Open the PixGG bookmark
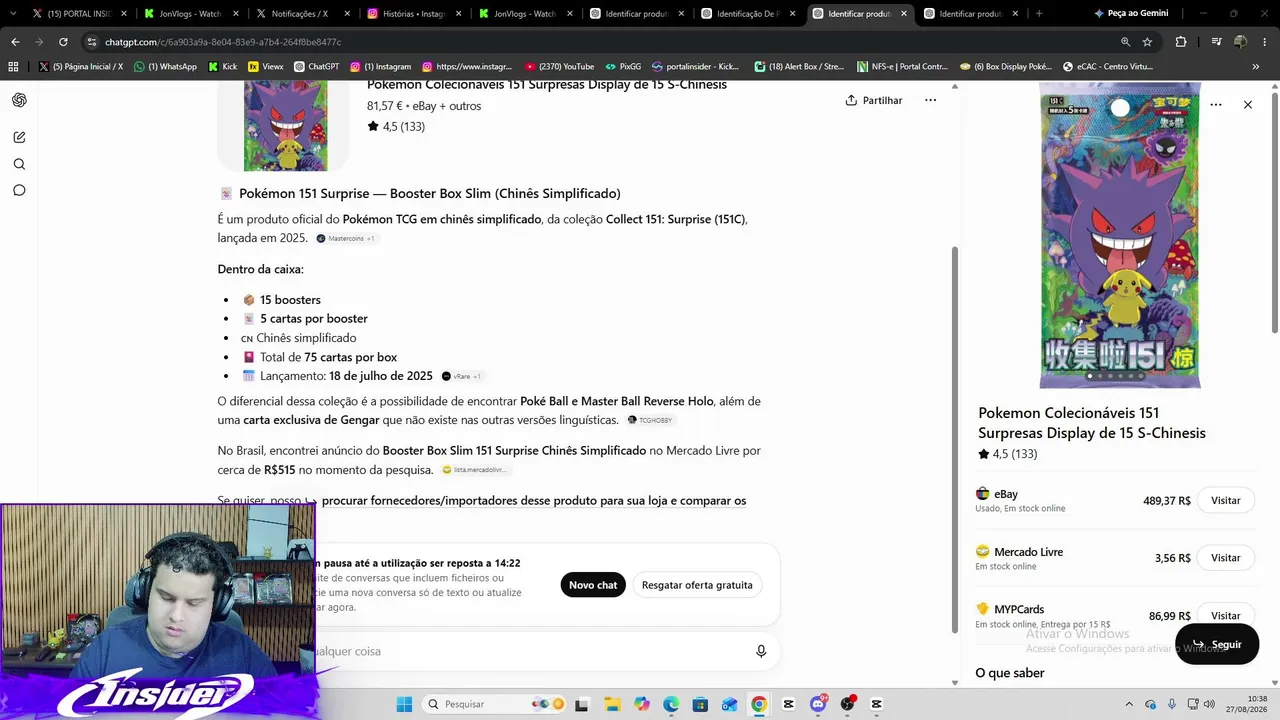This screenshot has width=1280, height=720. [x=623, y=67]
